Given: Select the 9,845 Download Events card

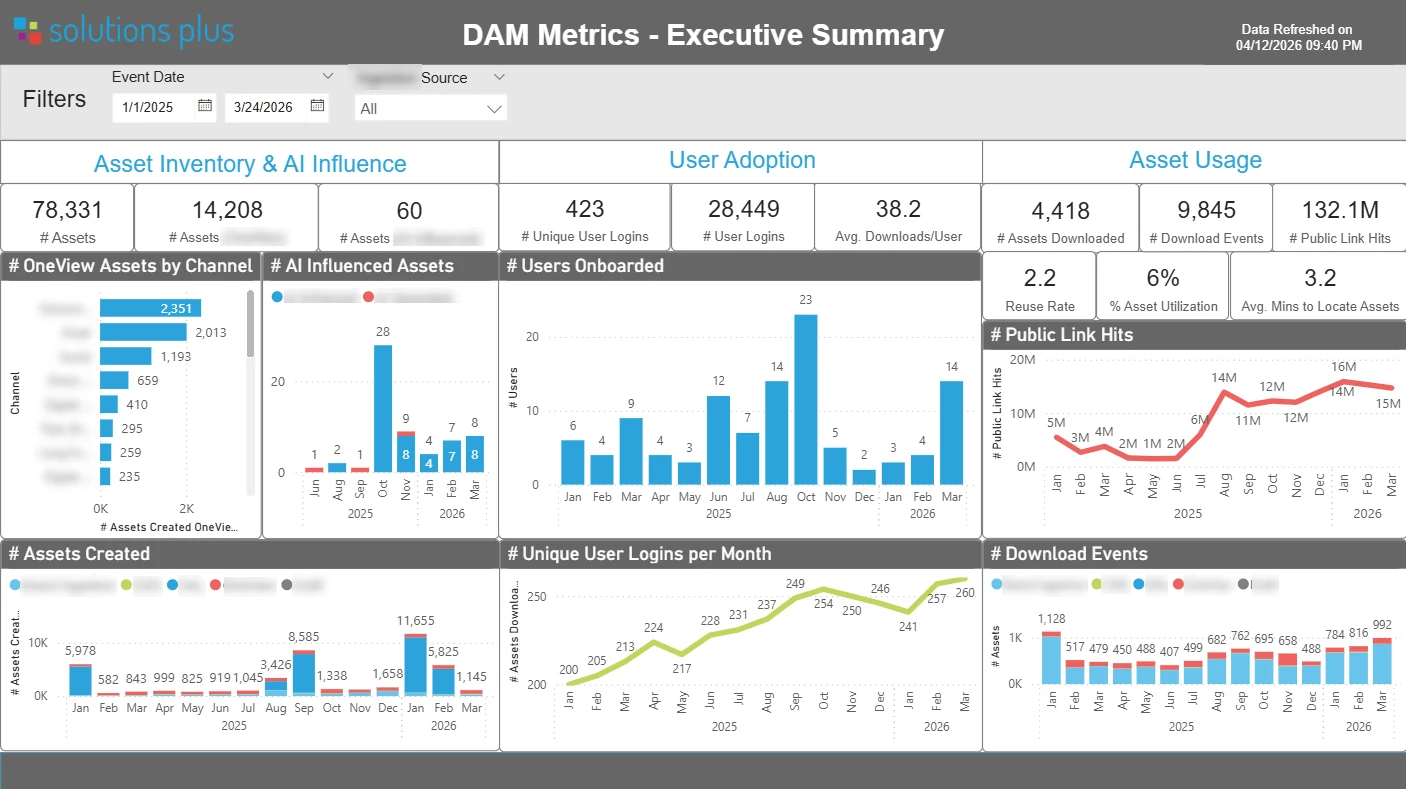Looking at the screenshot, I should pyautogui.click(x=1206, y=217).
